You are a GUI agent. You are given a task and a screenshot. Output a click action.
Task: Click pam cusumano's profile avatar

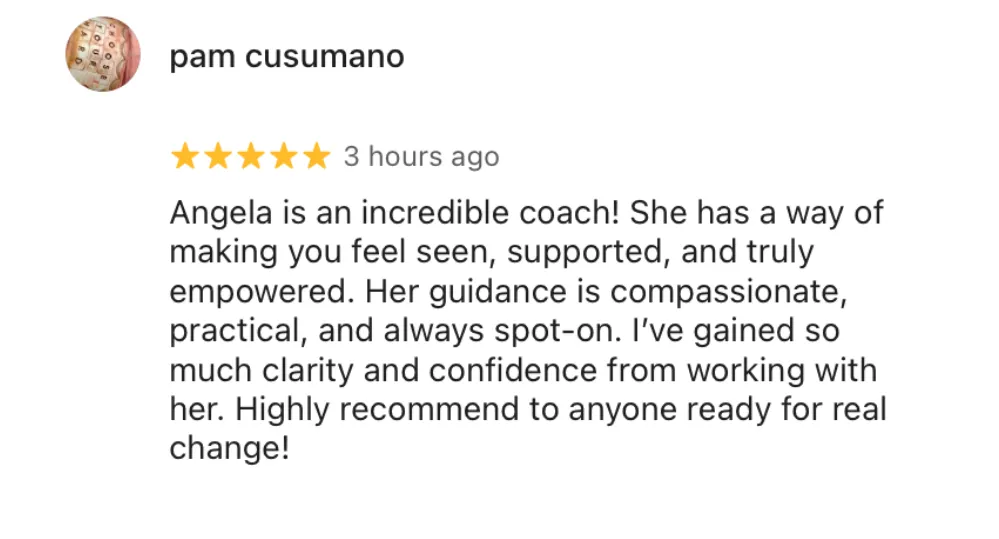pos(103,55)
